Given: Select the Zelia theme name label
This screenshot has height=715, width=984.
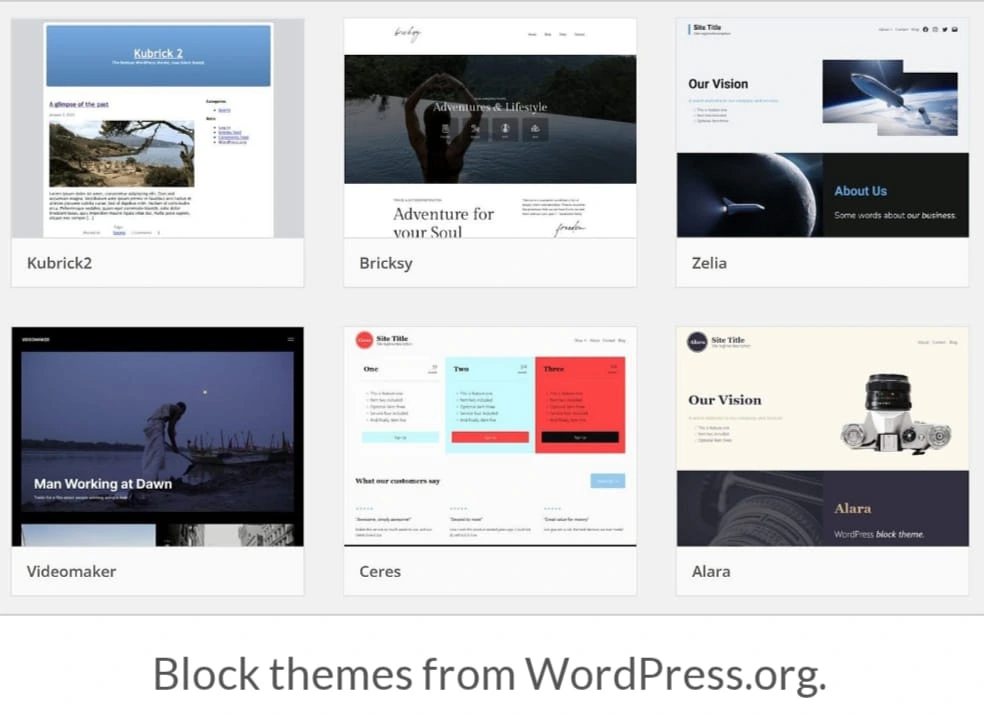Looking at the screenshot, I should tap(709, 263).
